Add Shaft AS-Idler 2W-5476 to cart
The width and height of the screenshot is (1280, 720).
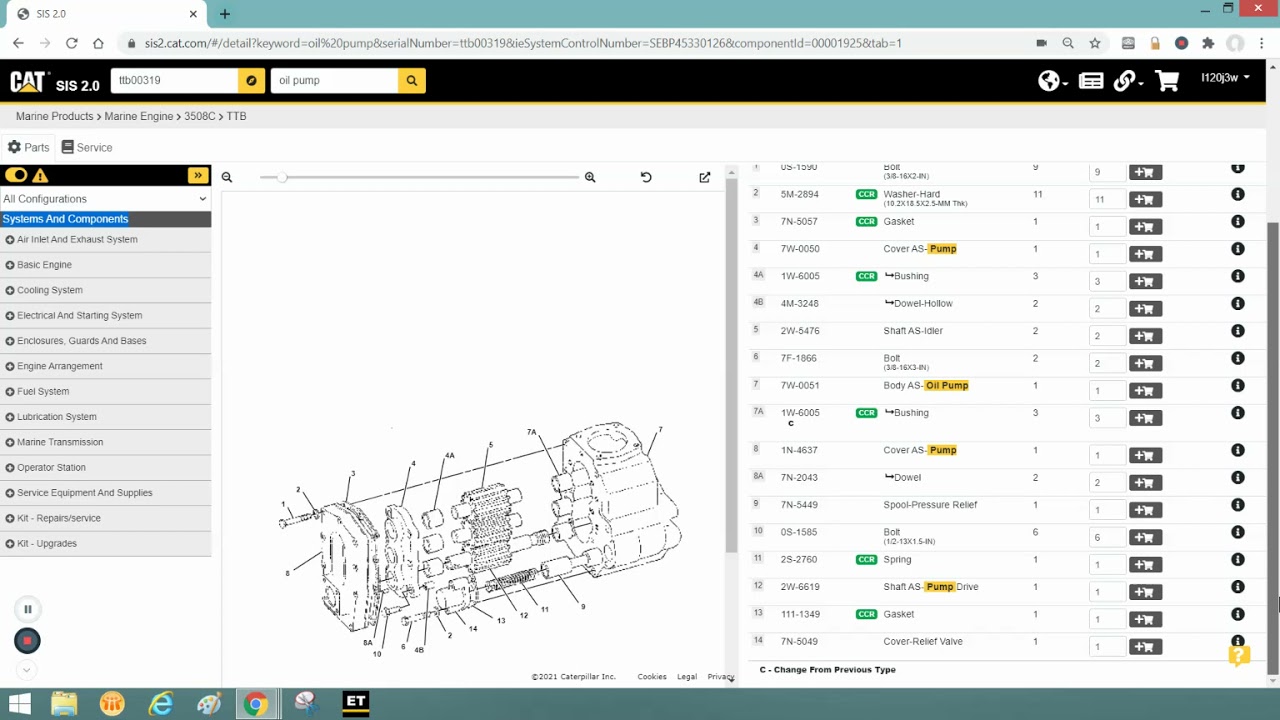click(x=1145, y=336)
